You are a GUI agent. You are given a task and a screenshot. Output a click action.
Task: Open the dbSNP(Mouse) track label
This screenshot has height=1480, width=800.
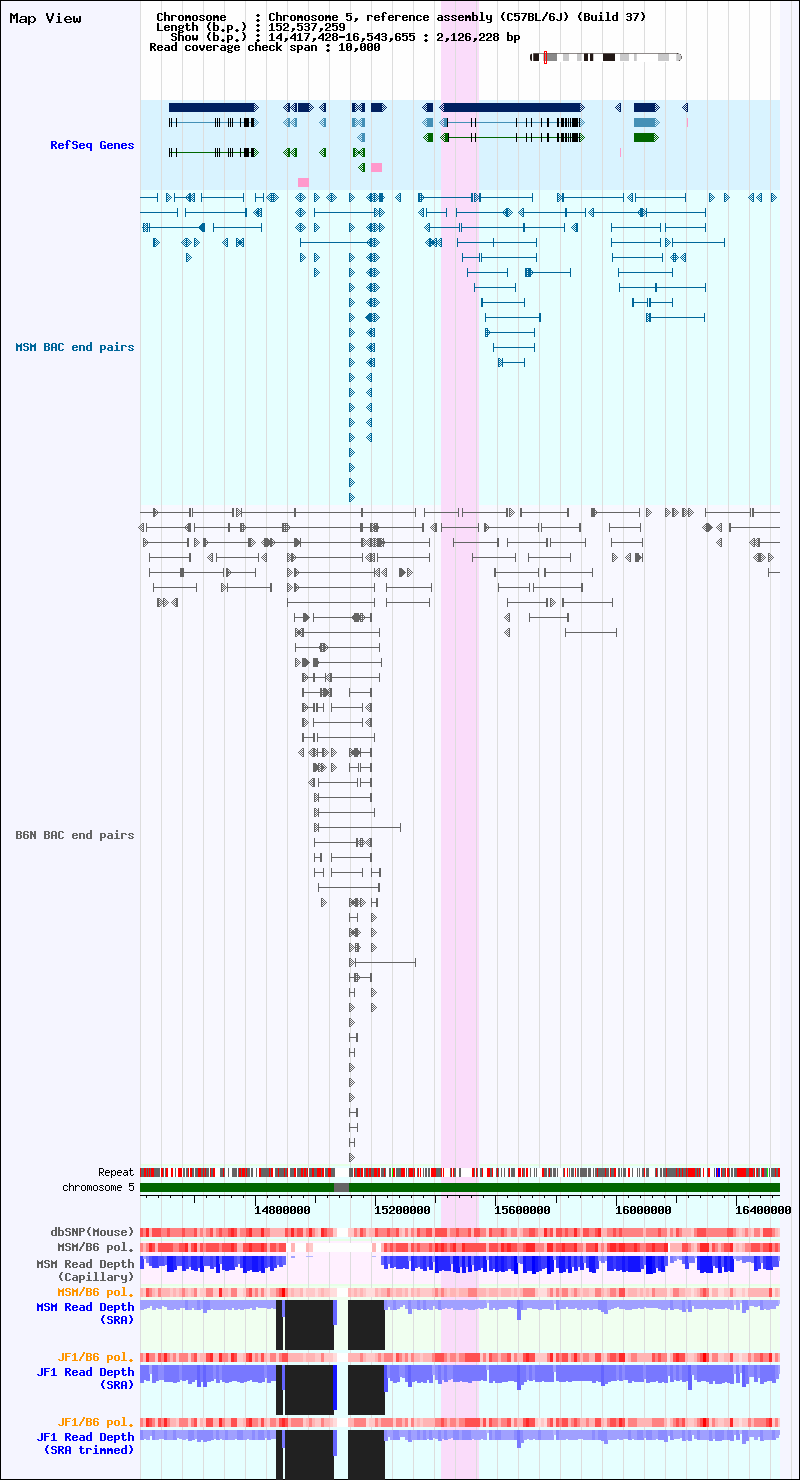point(93,1232)
